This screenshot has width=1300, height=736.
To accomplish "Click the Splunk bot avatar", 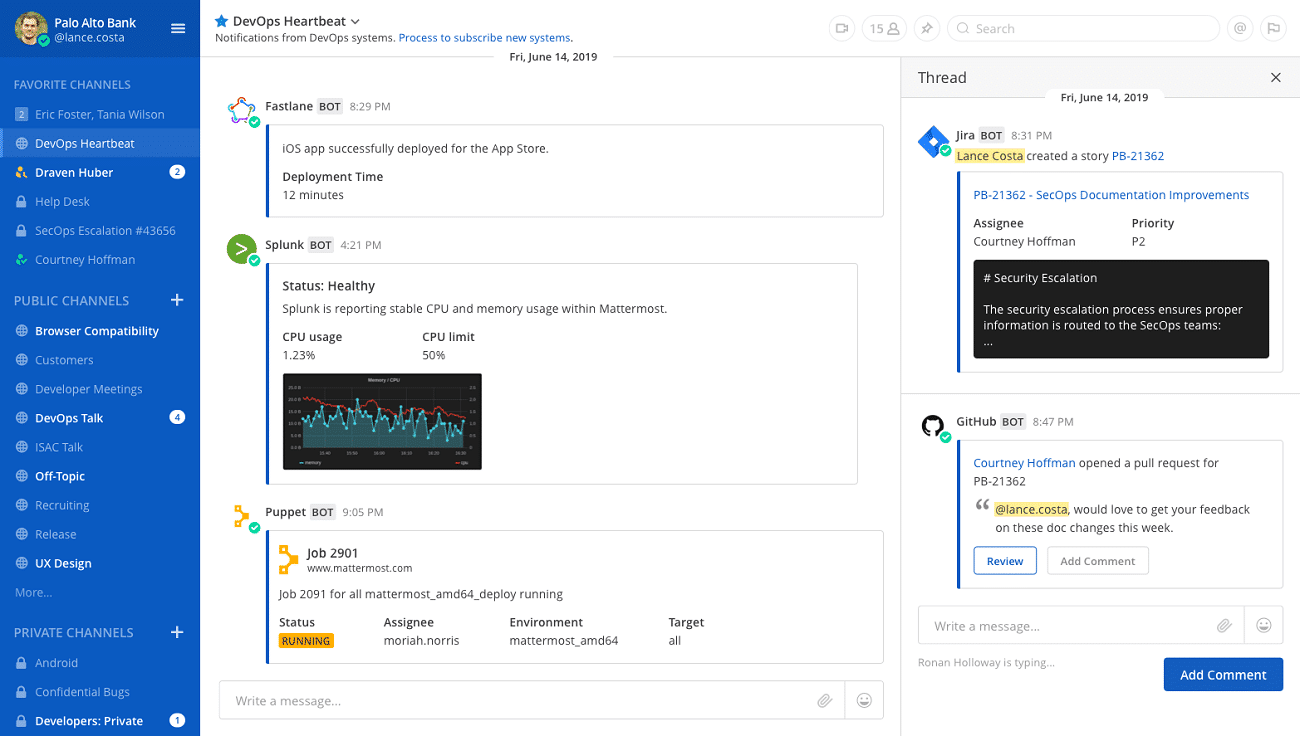I will pos(241,248).
